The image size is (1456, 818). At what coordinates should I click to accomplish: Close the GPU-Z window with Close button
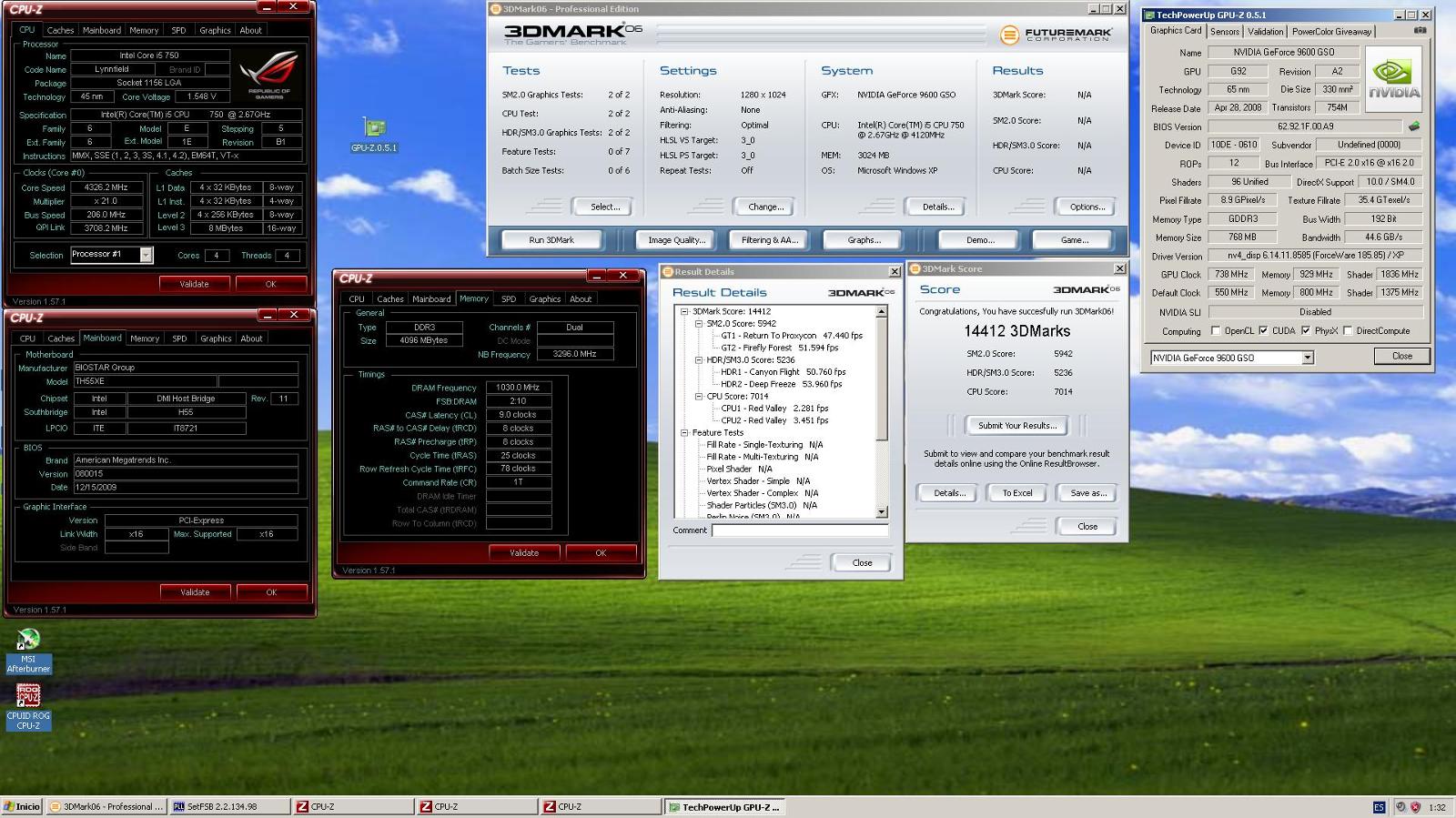(1401, 356)
